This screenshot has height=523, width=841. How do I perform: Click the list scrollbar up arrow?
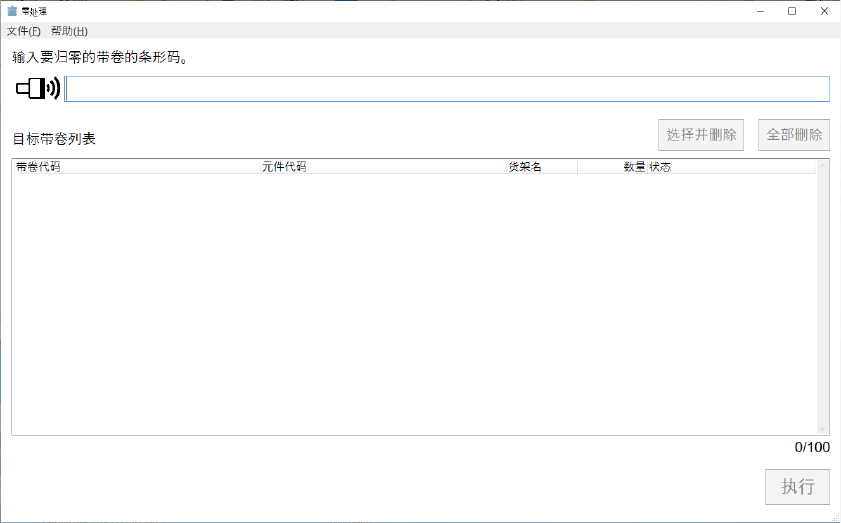[822, 166]
